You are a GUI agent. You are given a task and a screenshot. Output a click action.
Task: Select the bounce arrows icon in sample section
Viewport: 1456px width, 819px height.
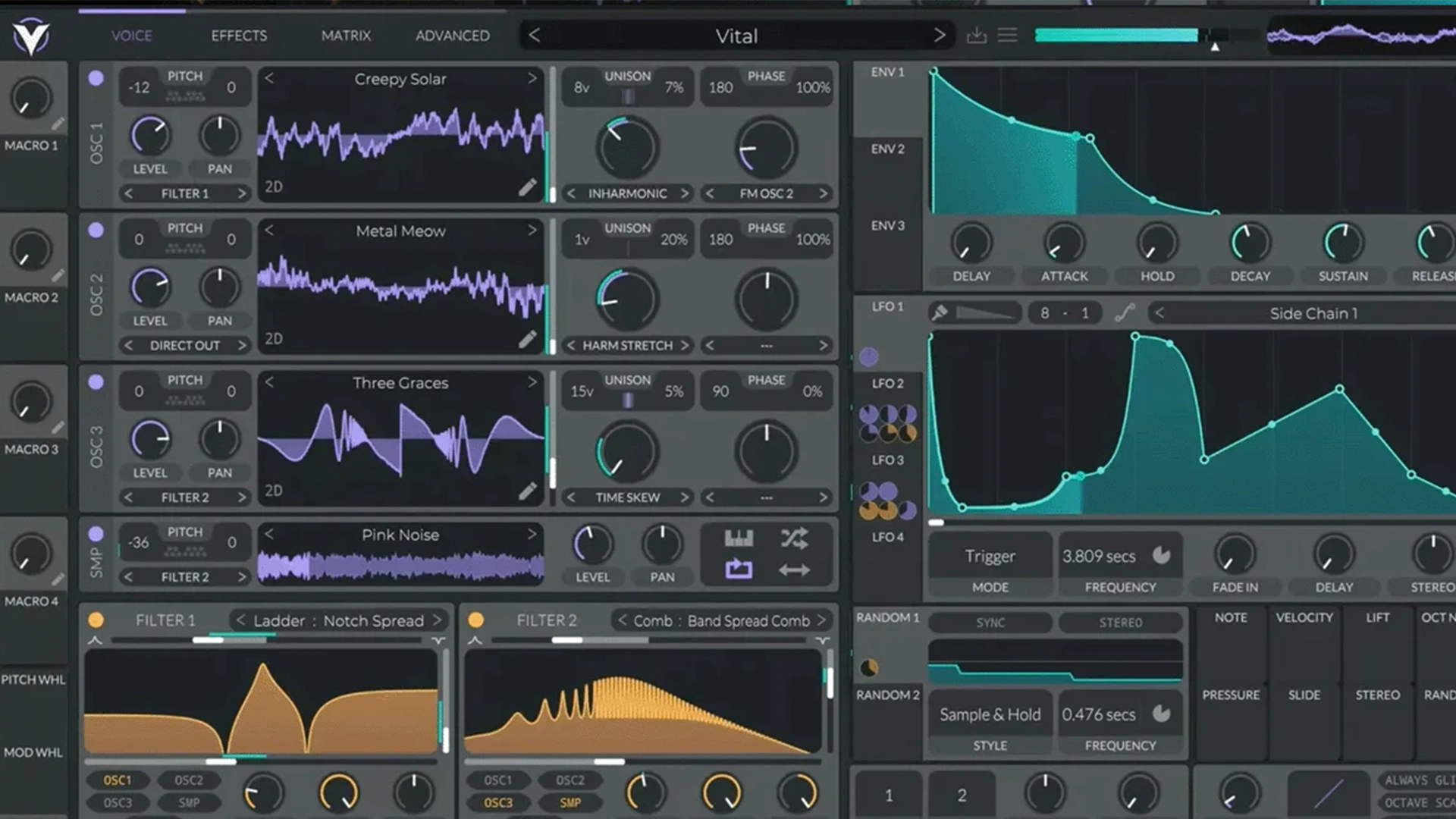point(792,567)
